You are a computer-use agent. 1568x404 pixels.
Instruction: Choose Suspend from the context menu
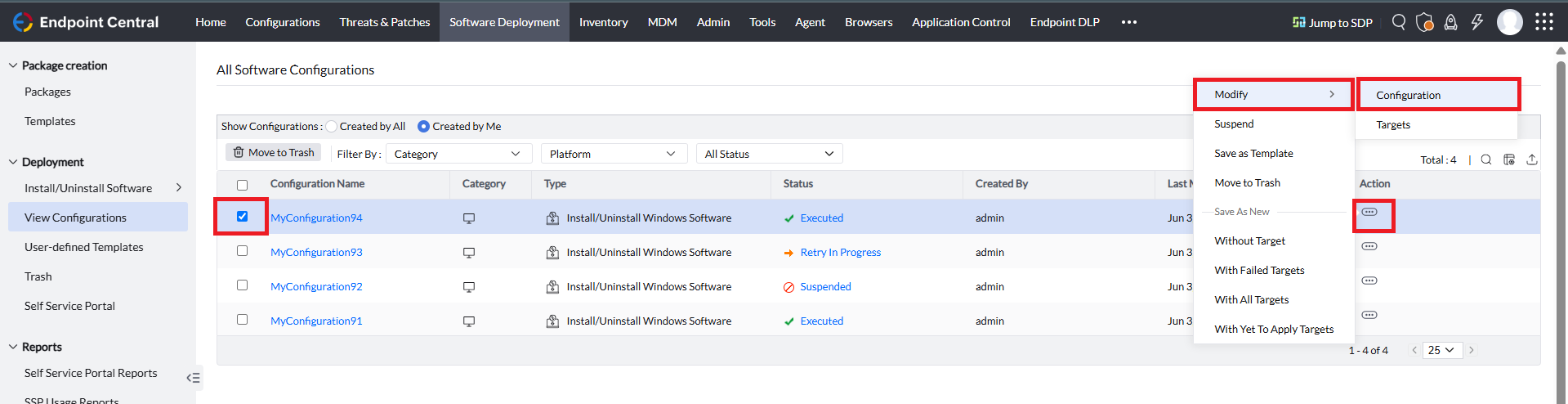click(x=1234, y=124)
